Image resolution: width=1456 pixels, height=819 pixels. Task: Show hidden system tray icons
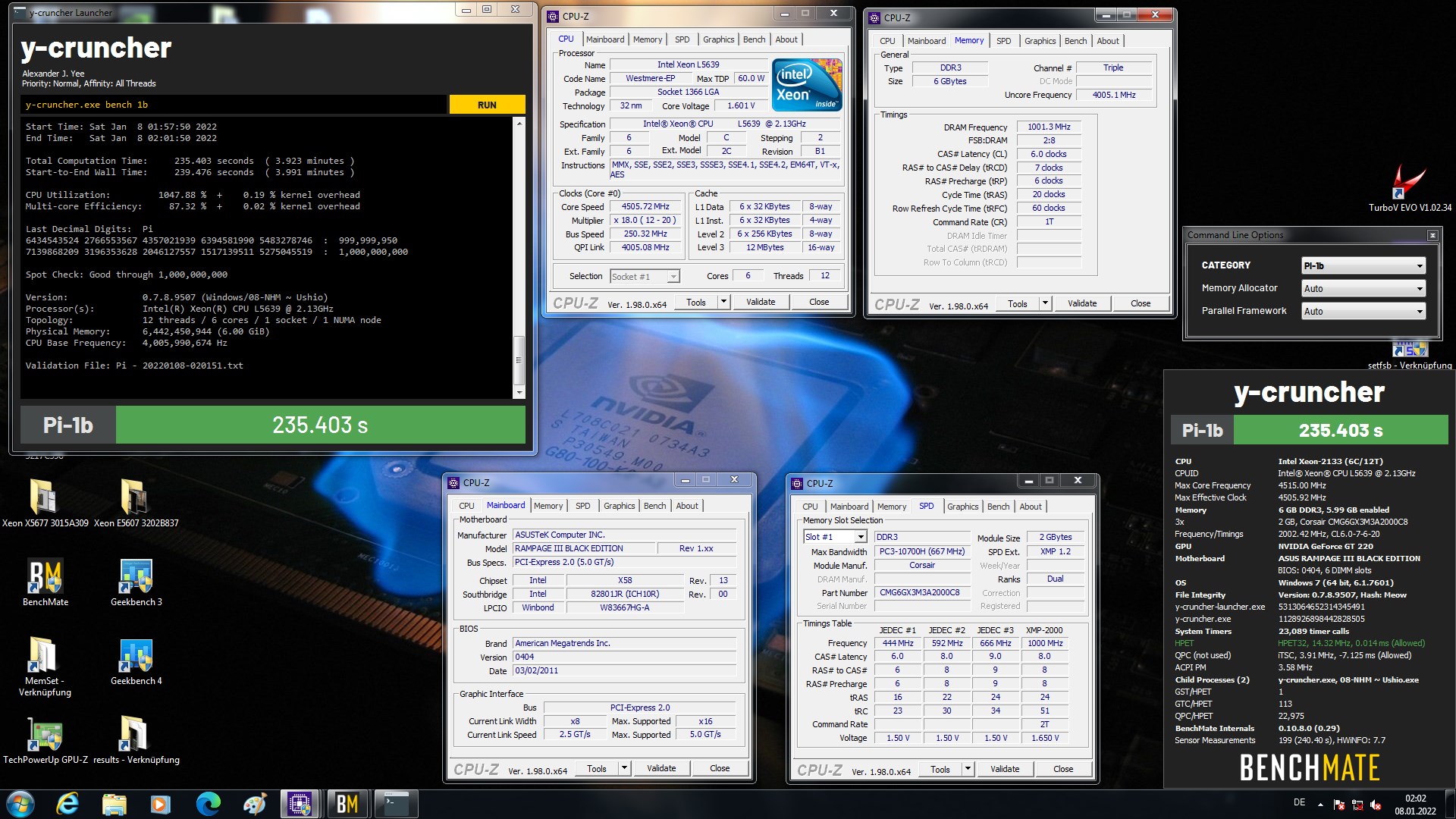click(1320, 805)
